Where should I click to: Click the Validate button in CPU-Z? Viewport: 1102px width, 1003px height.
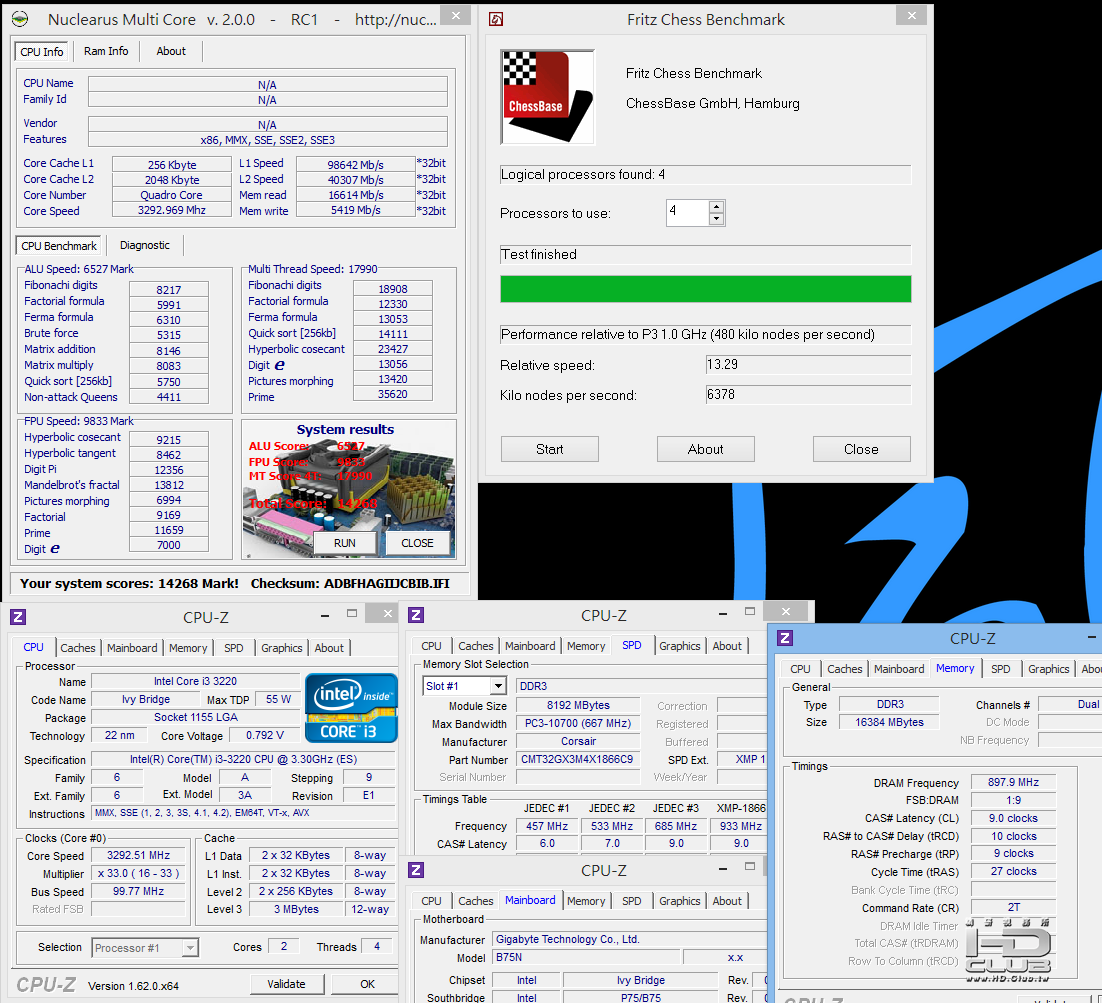pyautogui.click(x=286, y=984)
